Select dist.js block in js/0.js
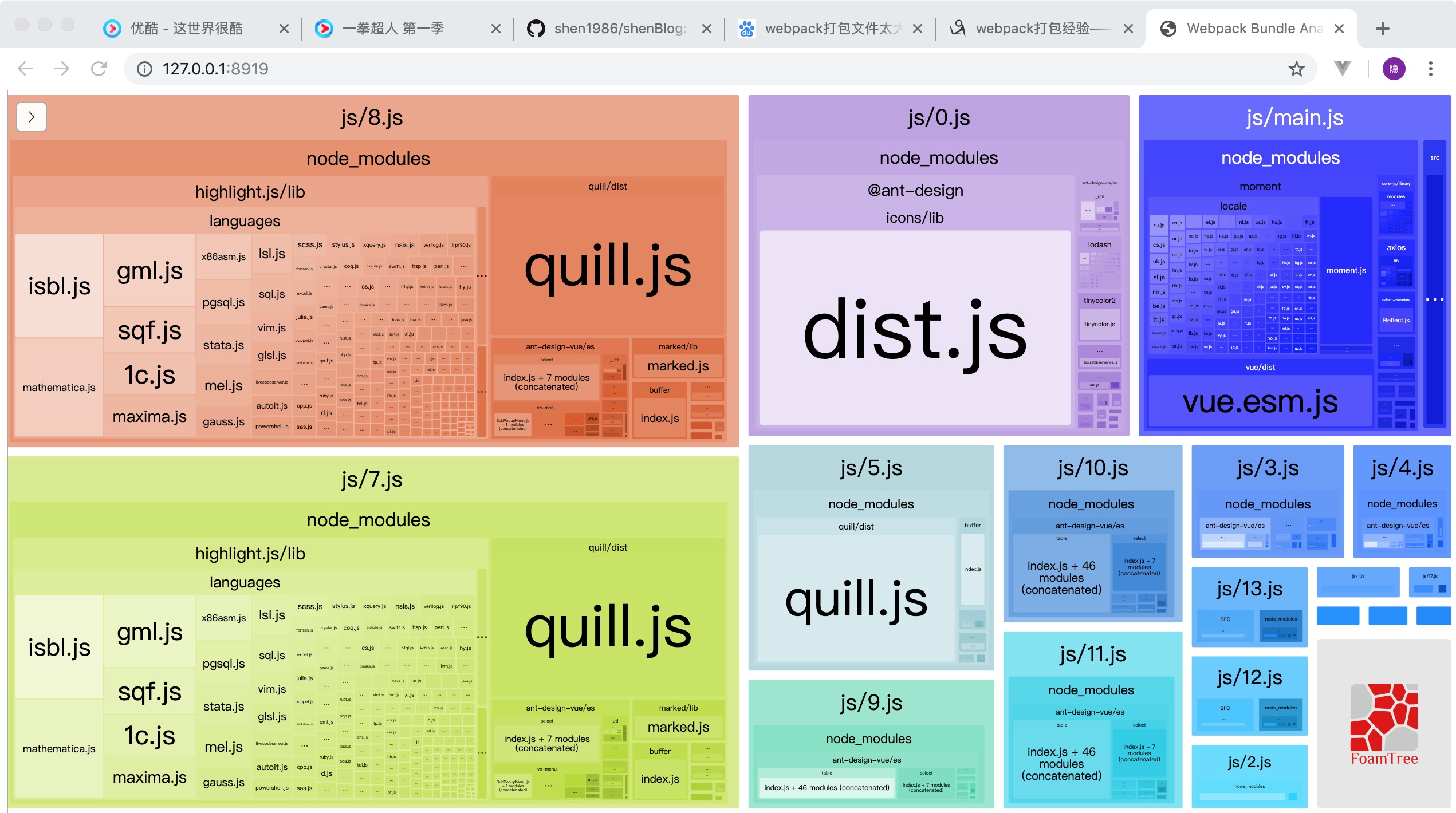Image resolution: width=1456 pixels, height=813 pixels. (915, 328)
